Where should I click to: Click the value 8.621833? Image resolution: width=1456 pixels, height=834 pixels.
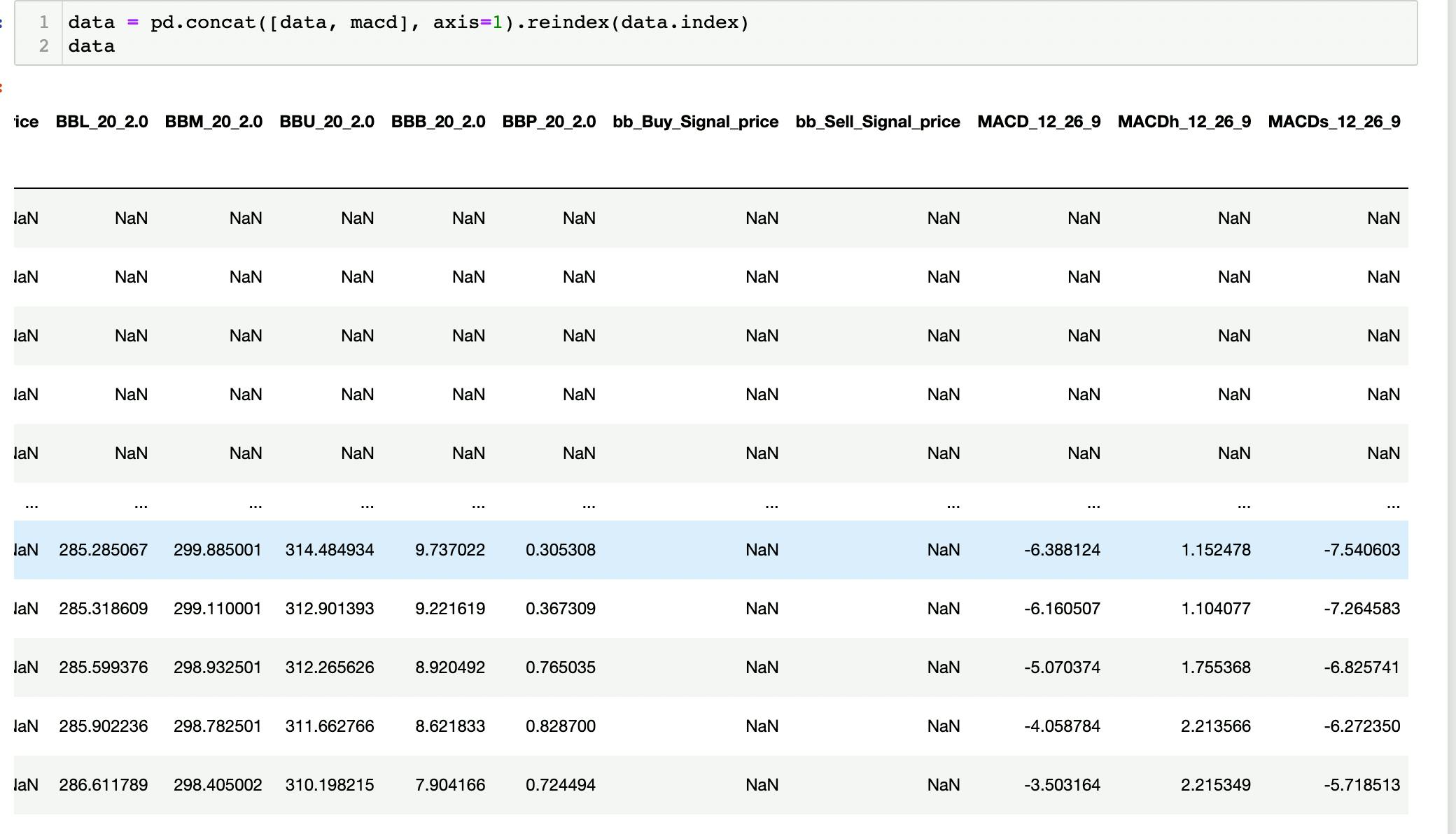[x=450, y=726]
